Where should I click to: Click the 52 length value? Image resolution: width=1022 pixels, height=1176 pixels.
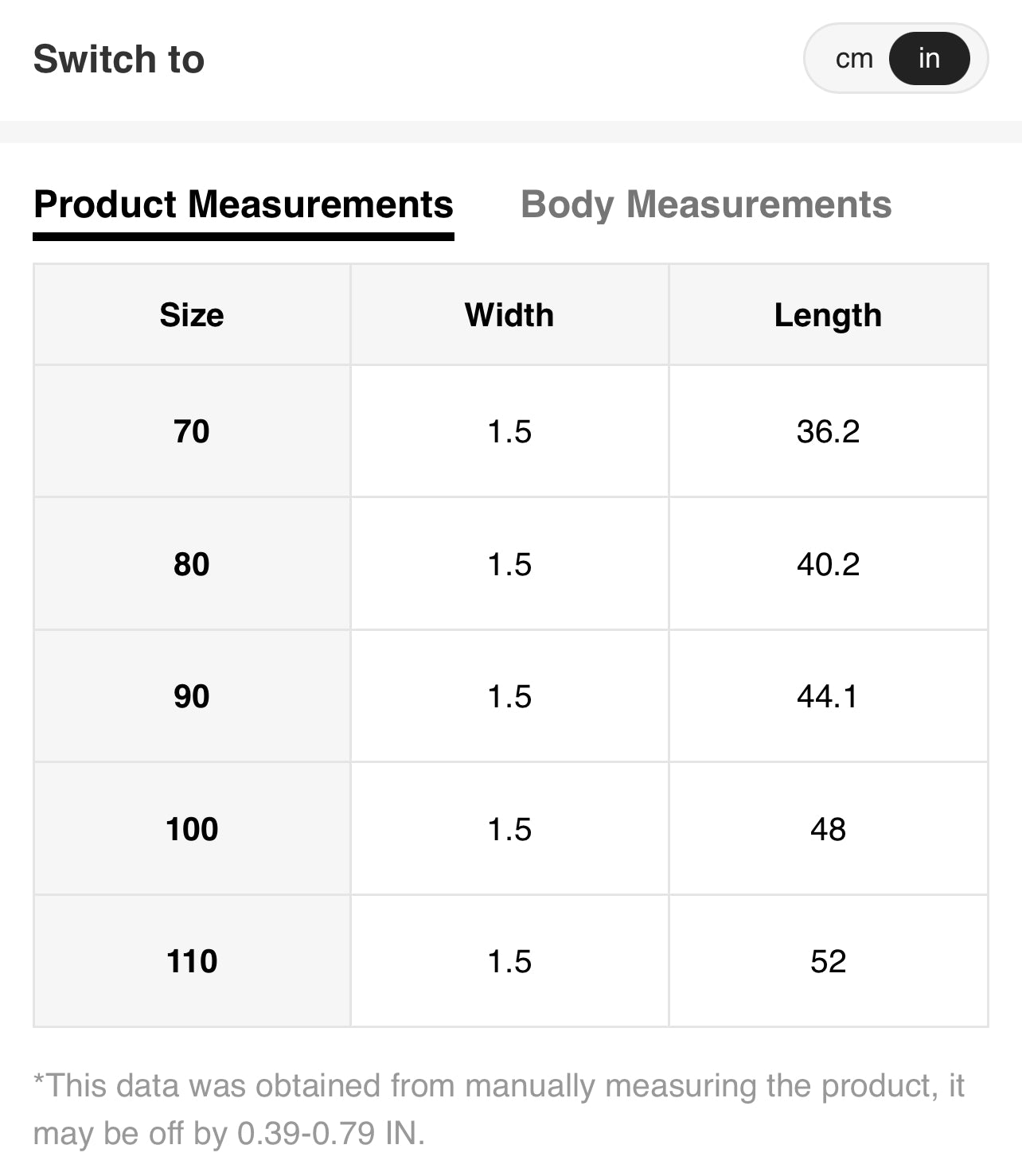[x=829, y=961]
